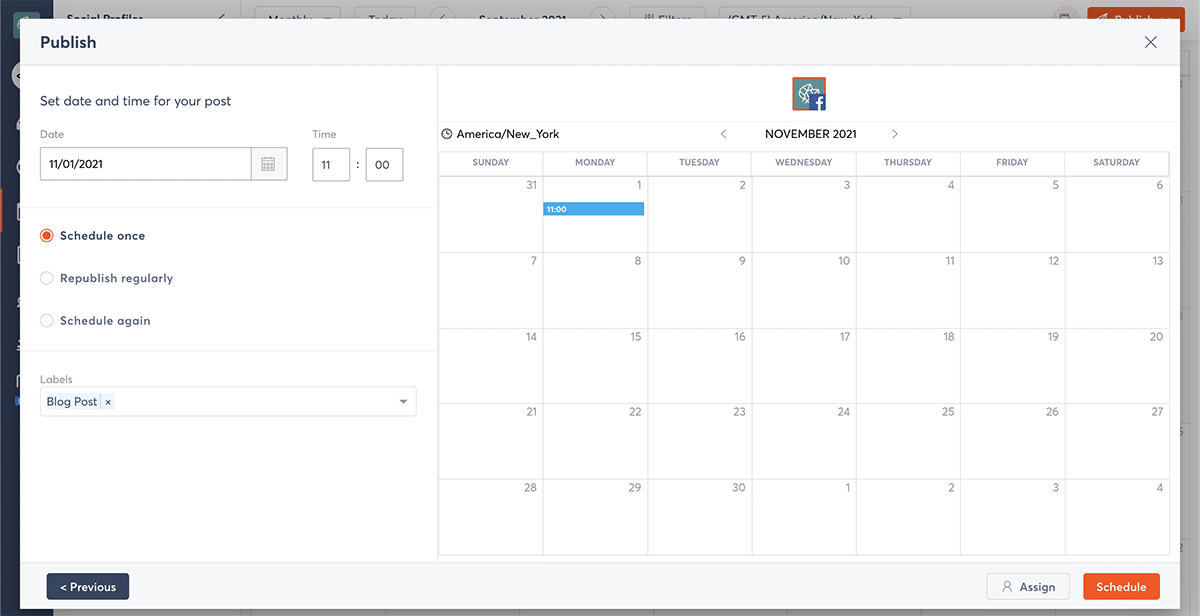Select November 17 on the calendar
Viewport: 1200px width, 616px height.
point(804,365)
